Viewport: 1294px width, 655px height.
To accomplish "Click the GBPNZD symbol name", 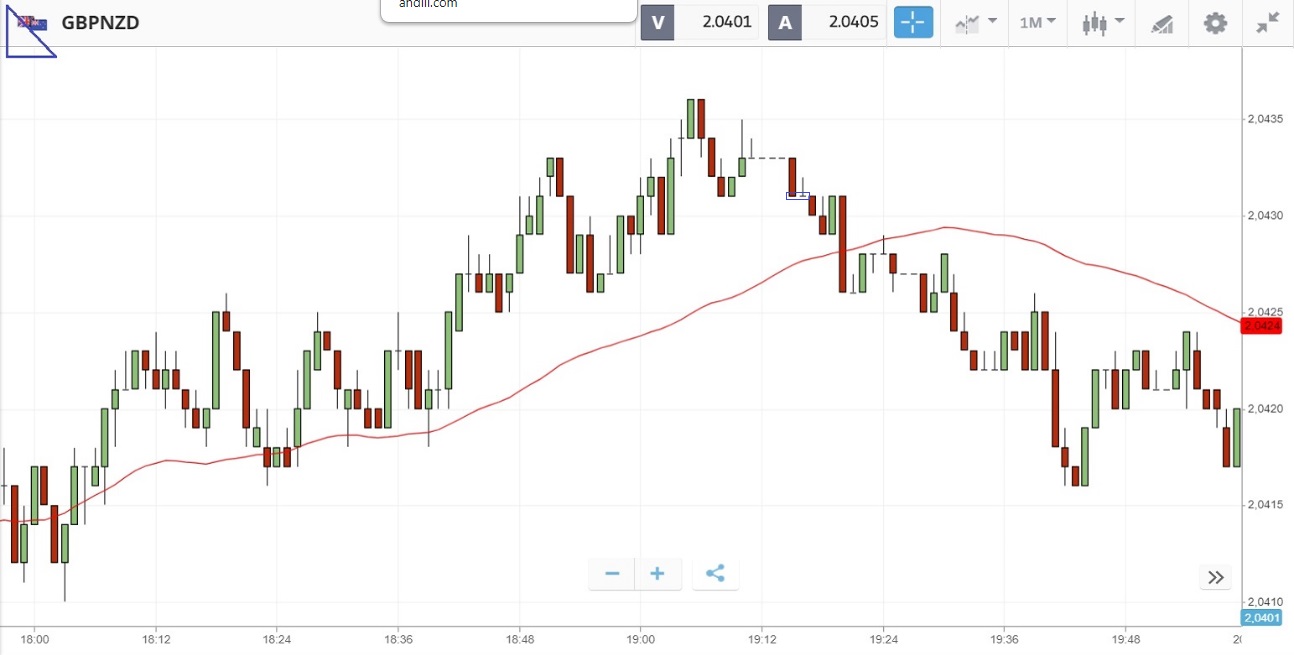I will click(100, 23).
